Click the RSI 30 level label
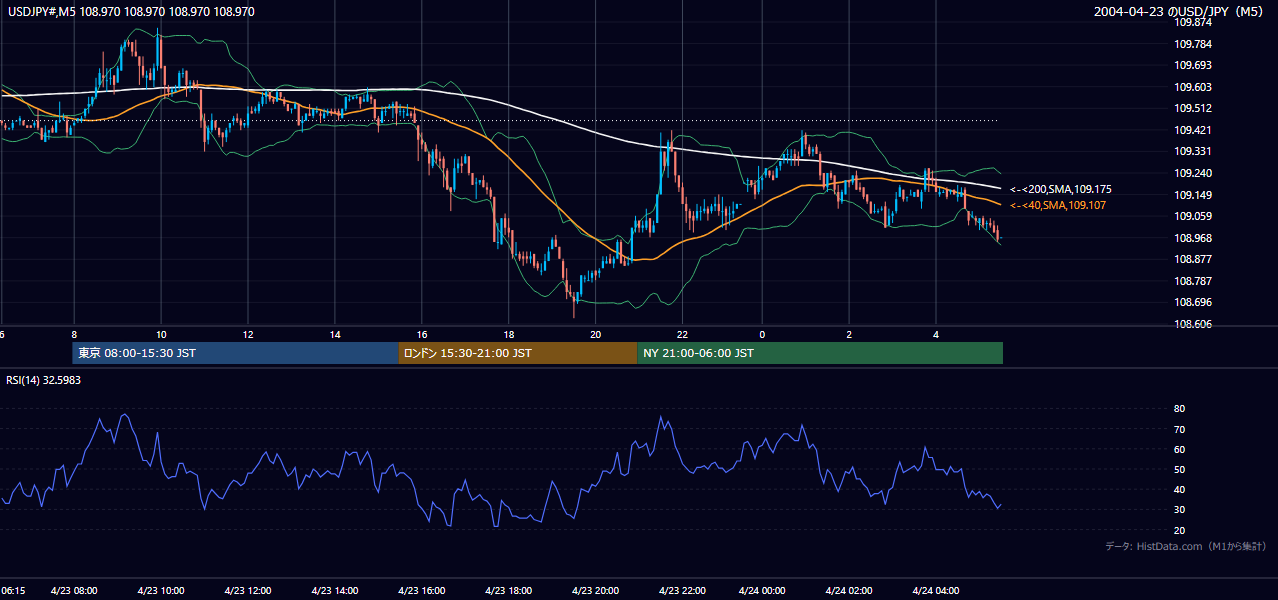 pyautogui.click(x=1179, y=509)
